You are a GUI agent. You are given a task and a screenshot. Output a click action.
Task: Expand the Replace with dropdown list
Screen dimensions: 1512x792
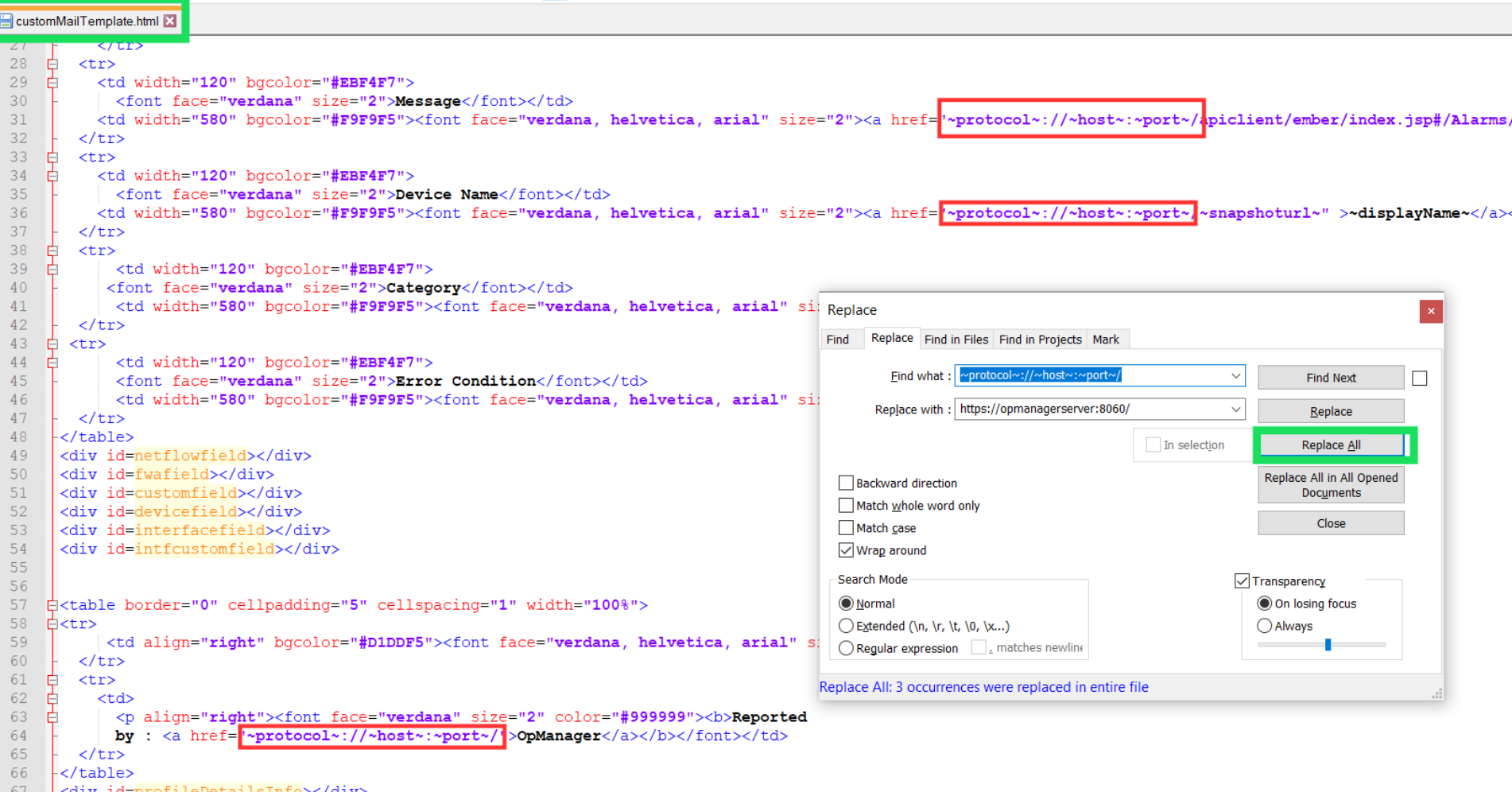pyautogui.click(x=1235, y=409)
